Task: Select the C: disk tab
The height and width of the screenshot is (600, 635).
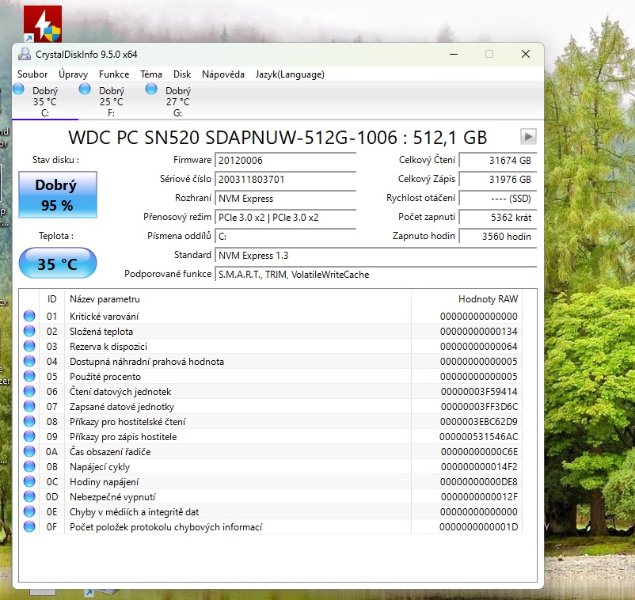Action: point(45,101)
